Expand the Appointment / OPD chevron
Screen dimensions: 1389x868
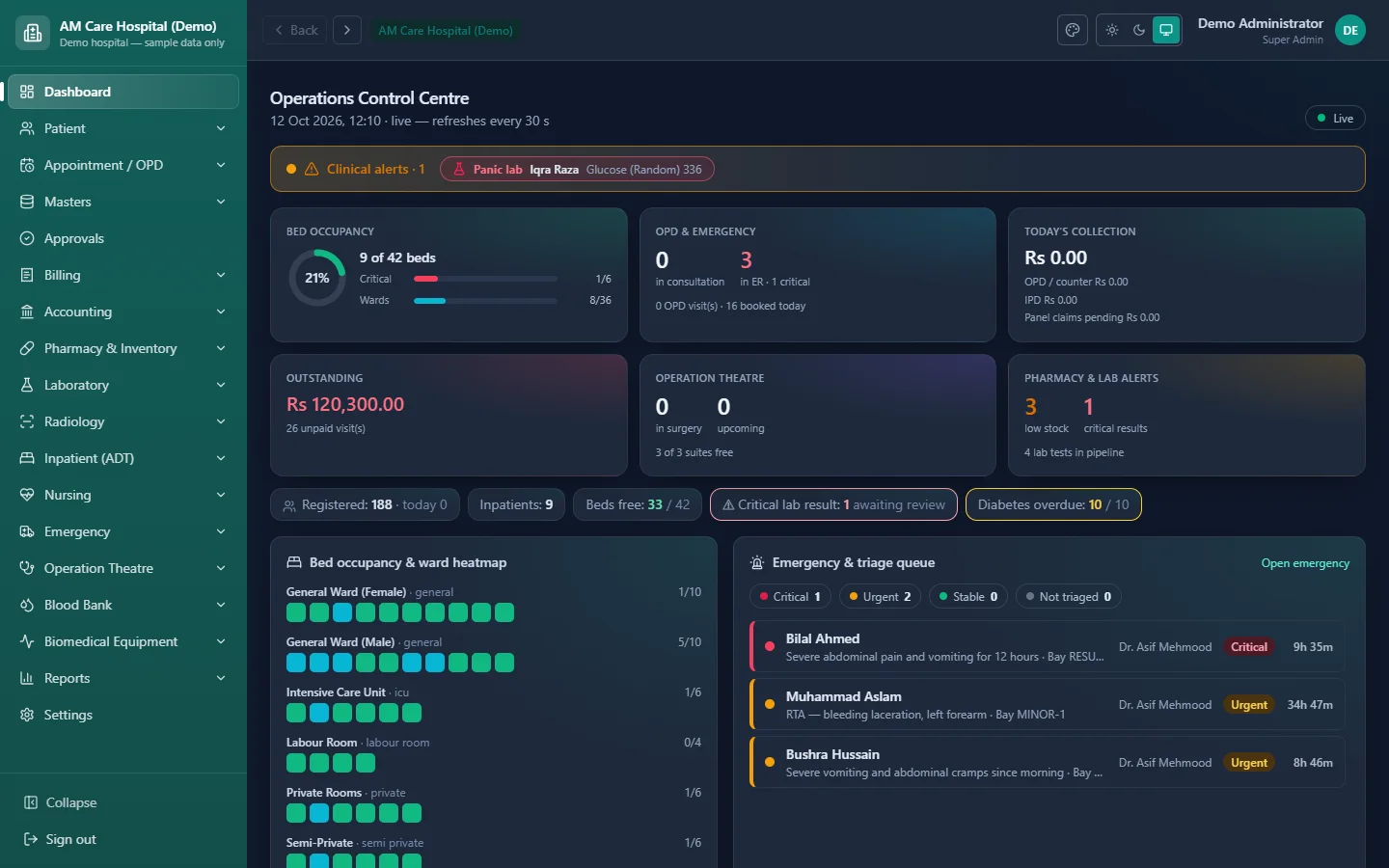221,165
